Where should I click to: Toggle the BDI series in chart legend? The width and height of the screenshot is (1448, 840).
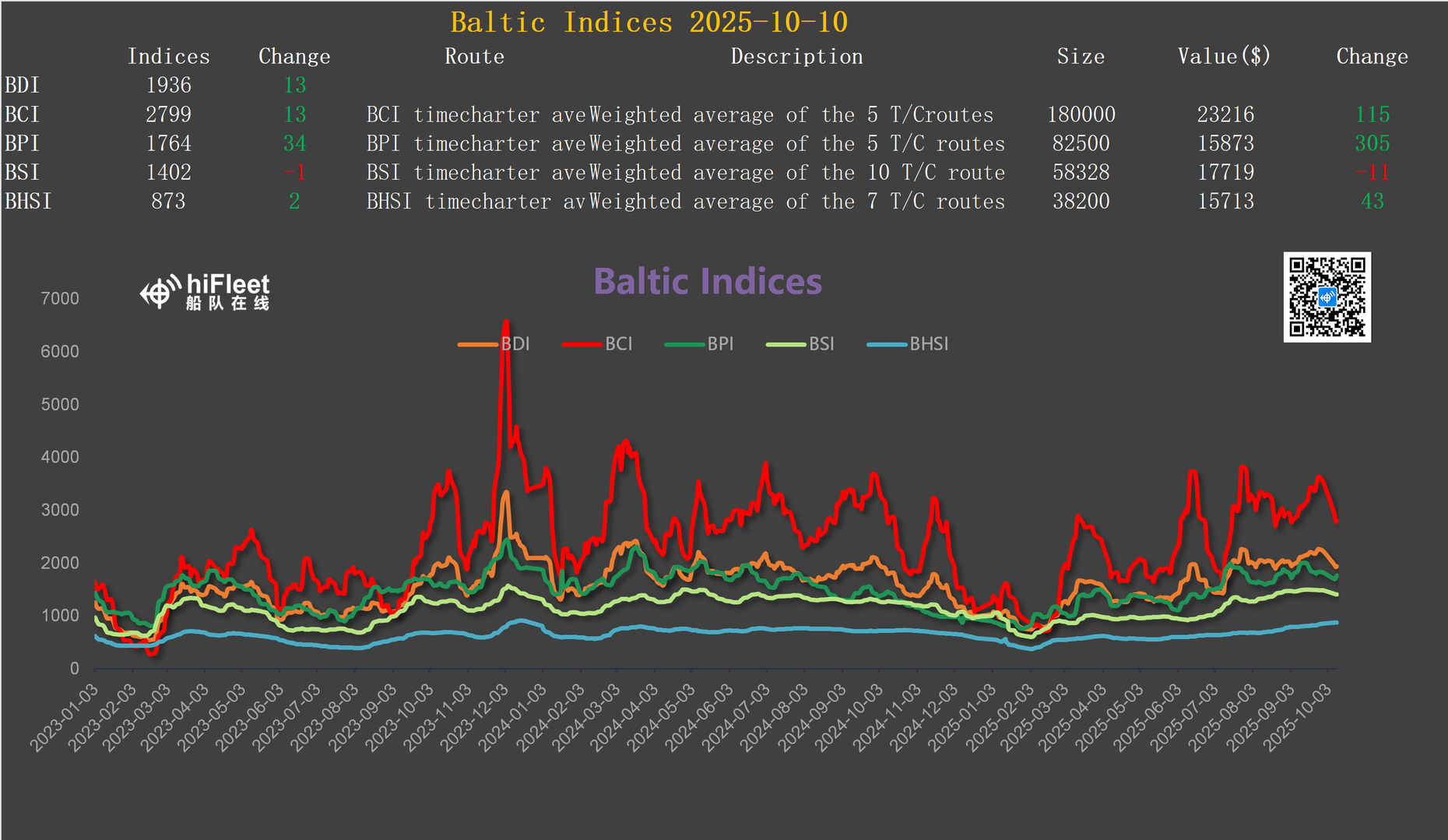point(494,344)
